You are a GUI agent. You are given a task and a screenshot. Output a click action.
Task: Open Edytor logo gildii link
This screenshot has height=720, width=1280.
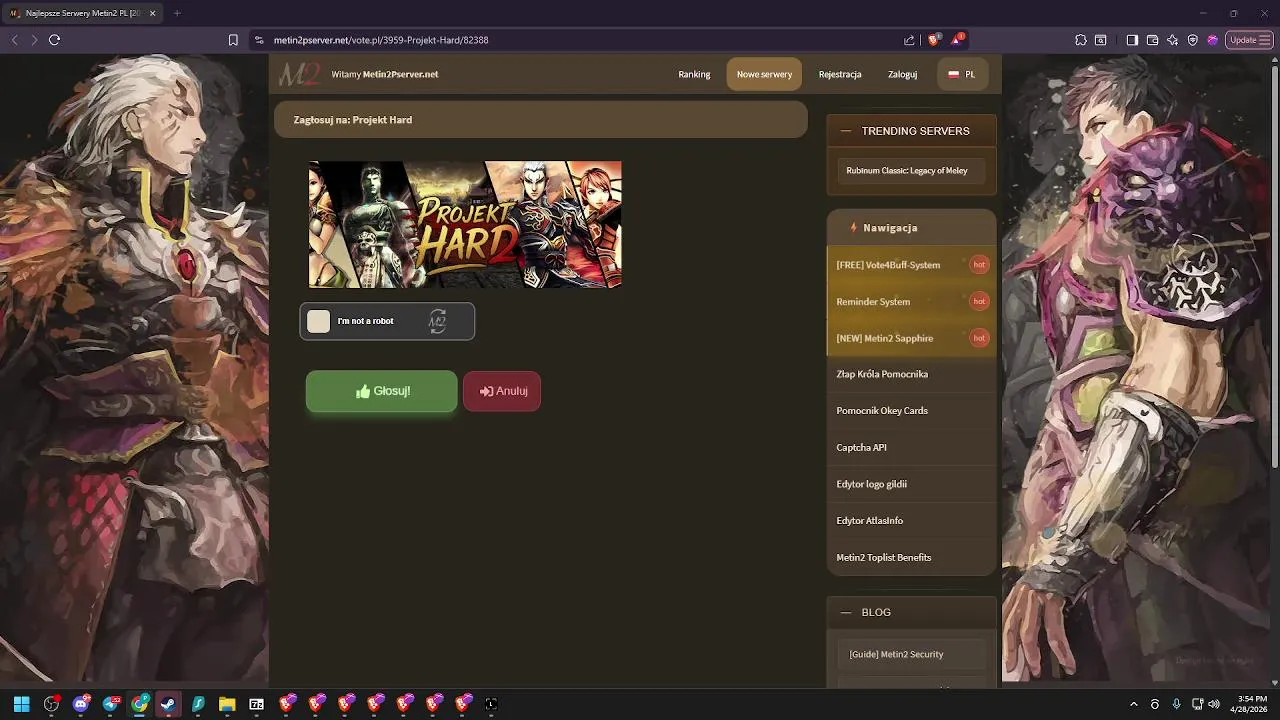[x=871, y=484]
